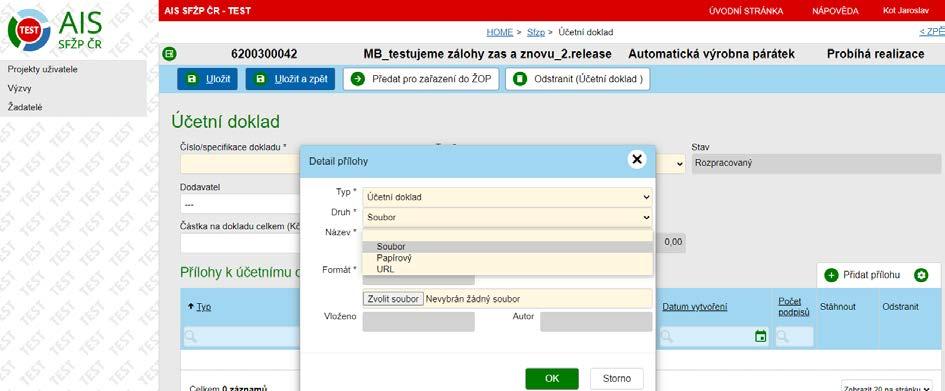This screenshot has width=945, height=391.
Task: Open Žadatelé in the sidebar
Action: click(25, 107)
